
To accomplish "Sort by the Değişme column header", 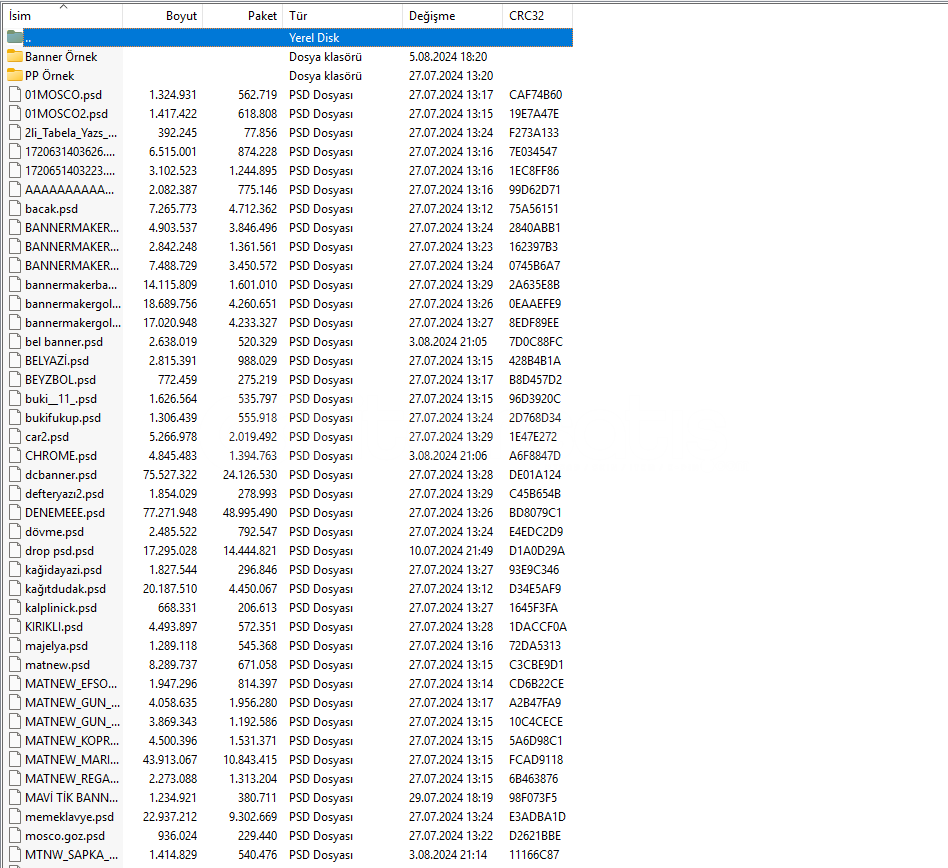I will tap(452, 16).
